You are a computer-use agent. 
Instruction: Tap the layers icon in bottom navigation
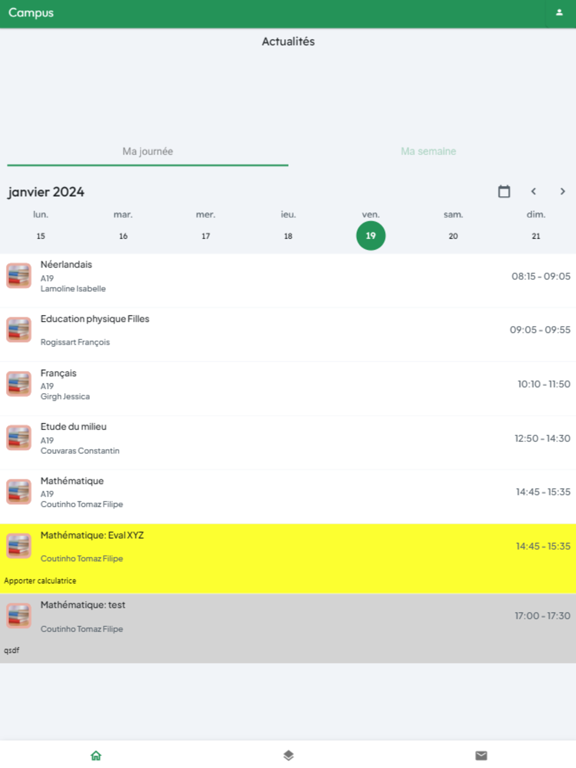click(x=288, y=755)
